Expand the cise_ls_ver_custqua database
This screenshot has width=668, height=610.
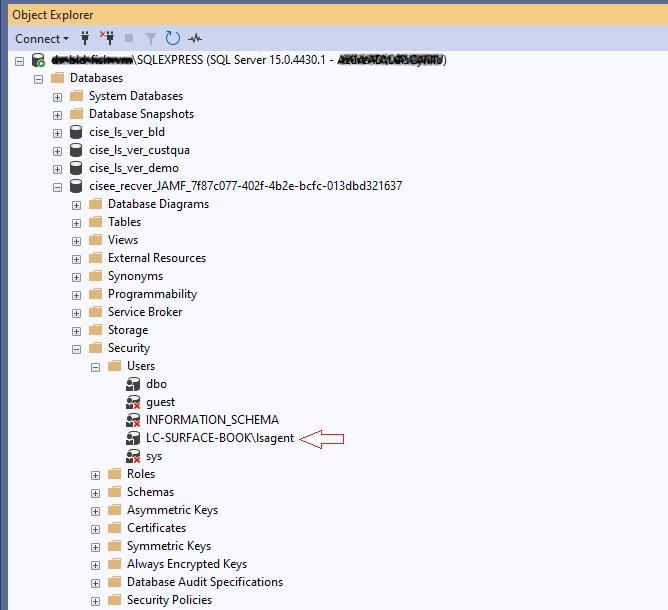58,151
